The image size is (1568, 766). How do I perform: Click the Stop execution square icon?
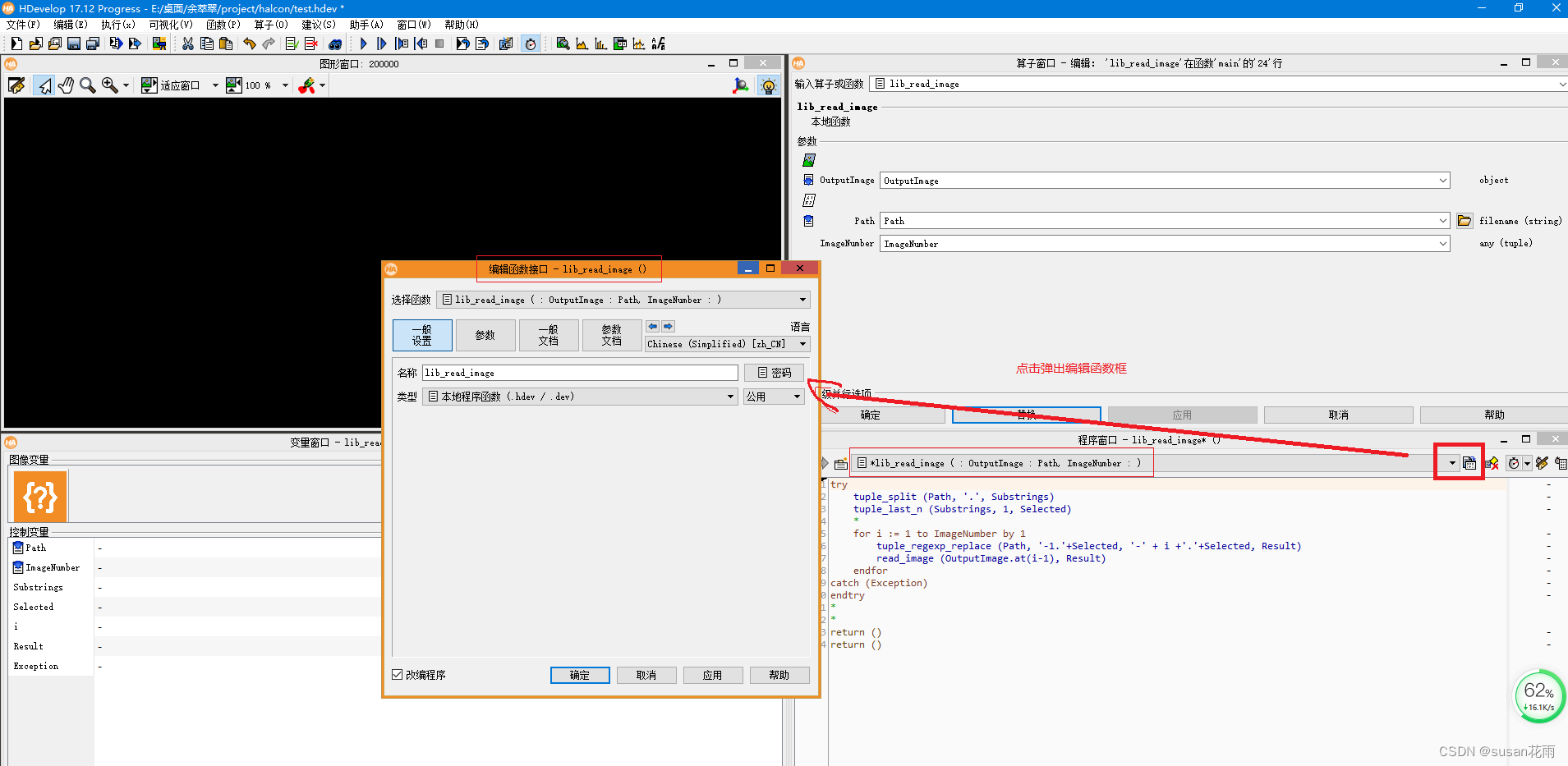coord(439,44)
